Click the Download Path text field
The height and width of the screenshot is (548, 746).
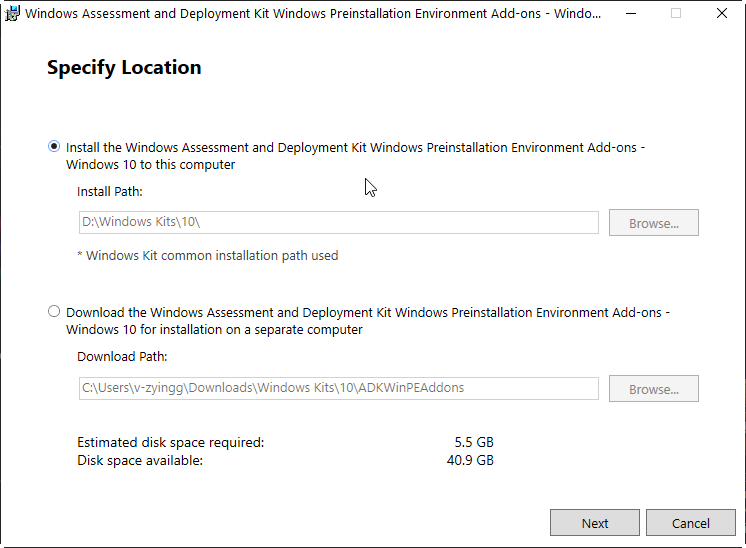point(338,388)
